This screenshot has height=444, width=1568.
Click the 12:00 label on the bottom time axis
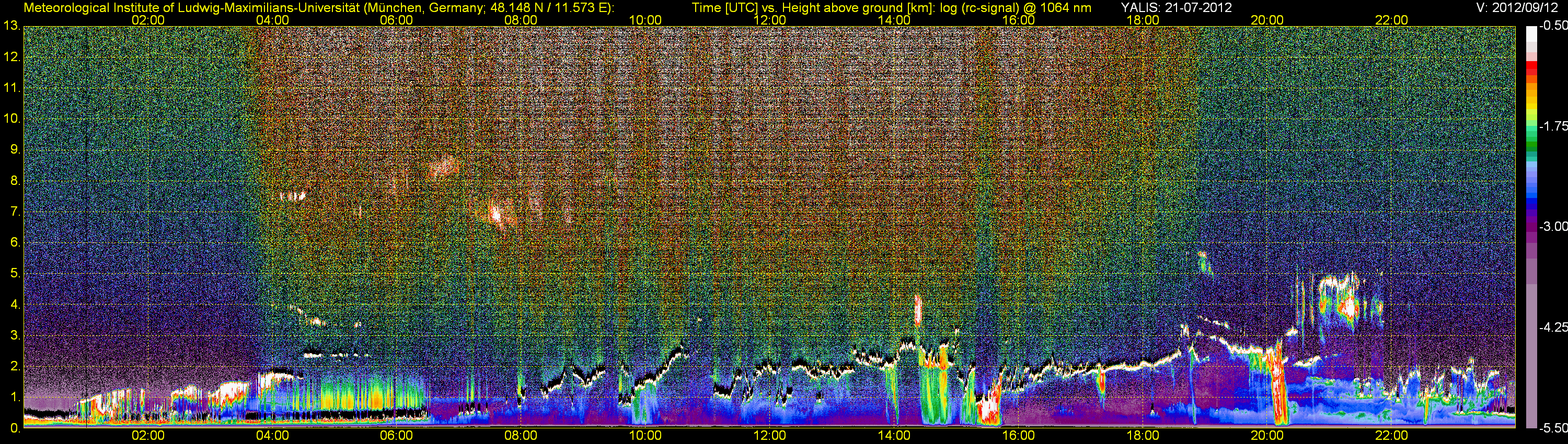769,436
